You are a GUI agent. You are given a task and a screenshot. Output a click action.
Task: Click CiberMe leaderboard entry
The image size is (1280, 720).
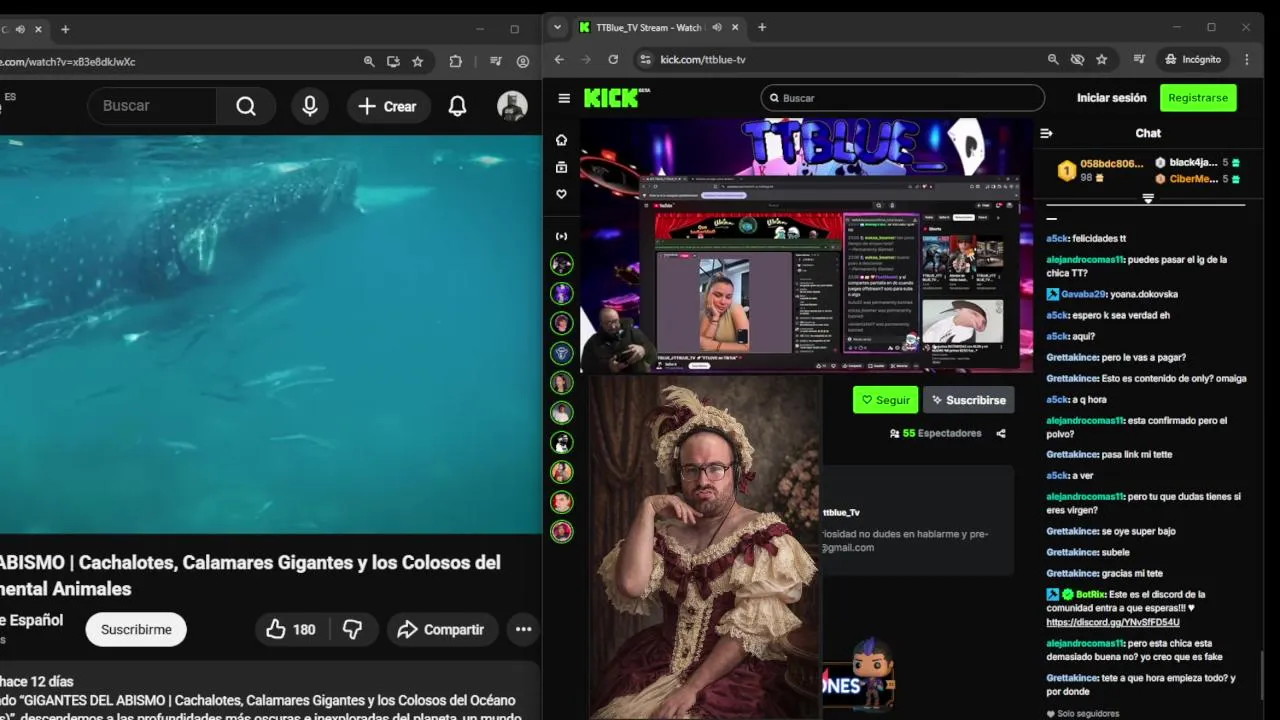[1197, 179]
